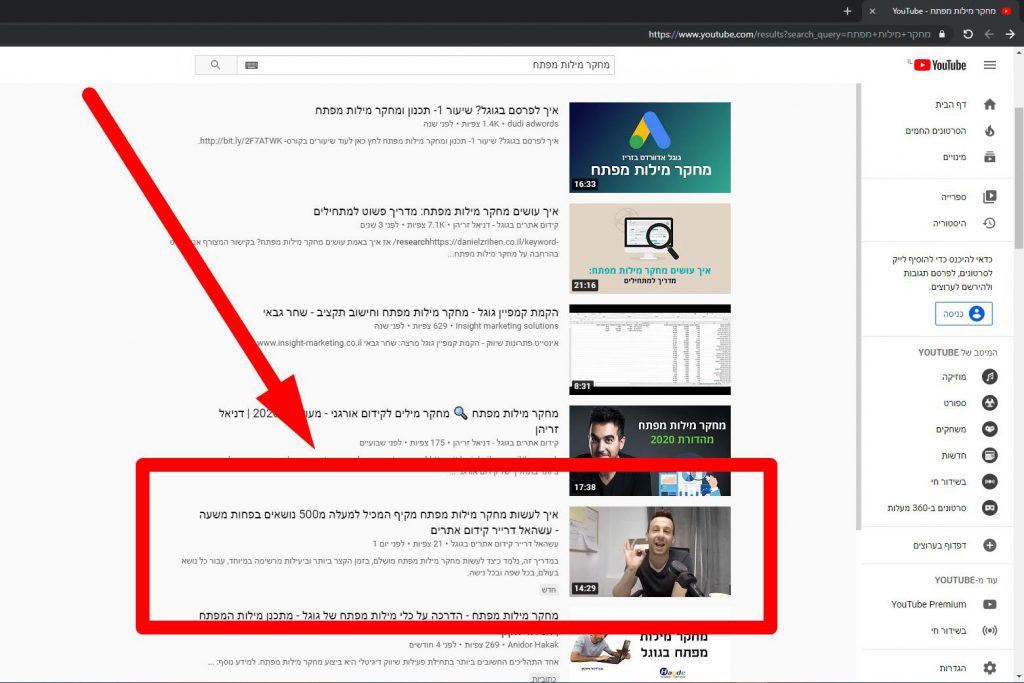Open the on-screen keyboard icon in search box
This screenshot has width=1024, height=683.
[251, 65]
